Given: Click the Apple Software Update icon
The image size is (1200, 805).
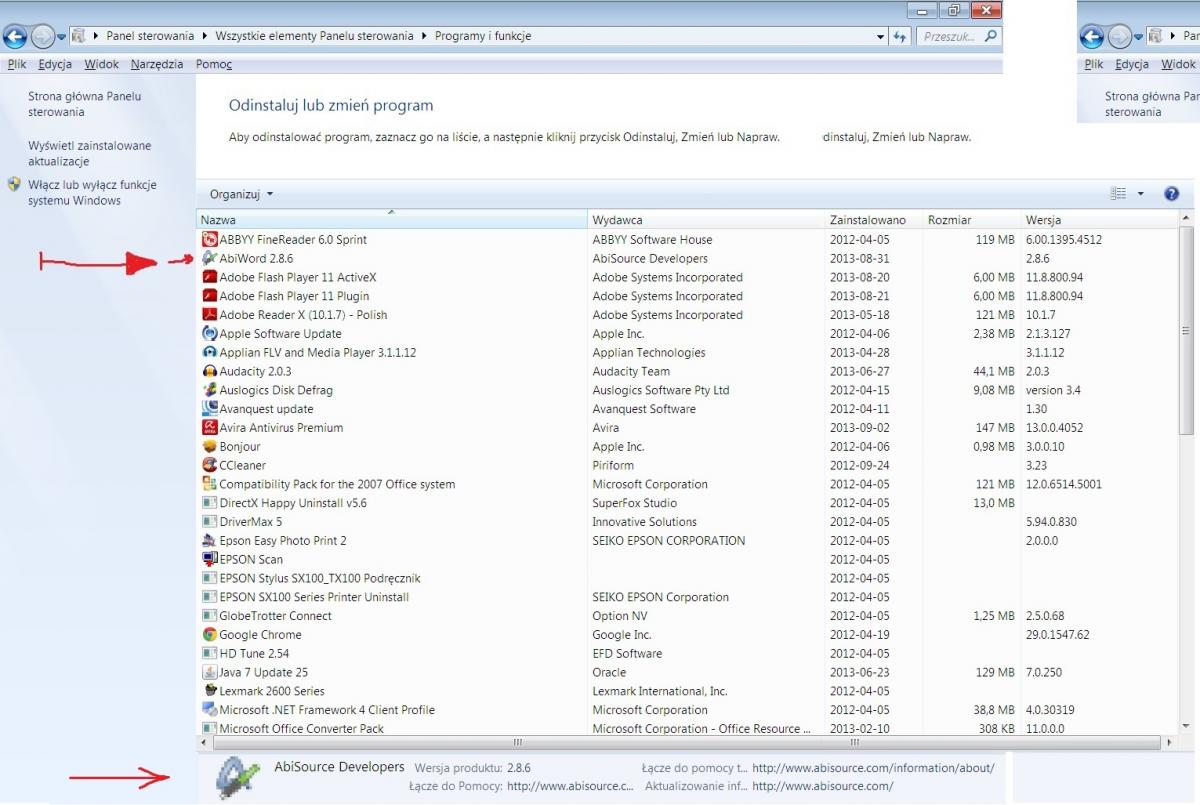Looking at the screenshot, I should tap(209, 333).
